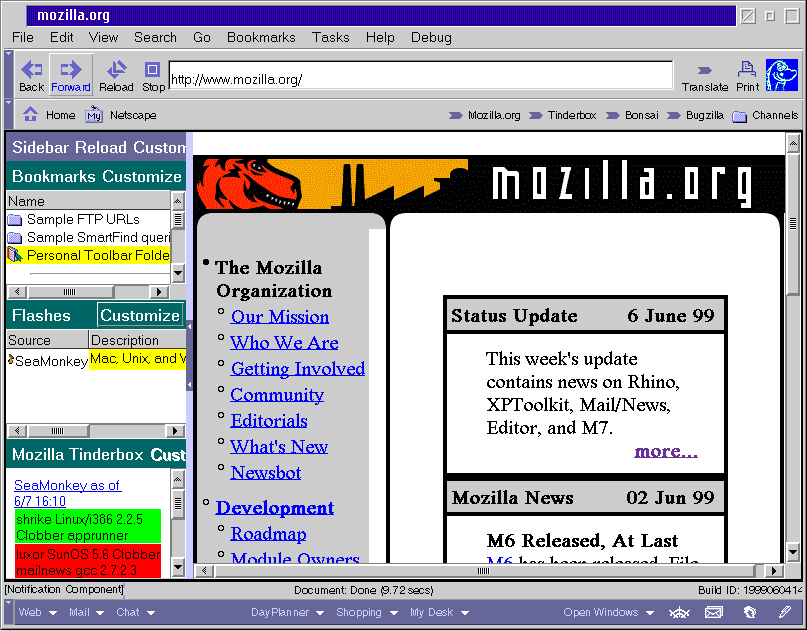The width and height of the screenshot is (807, 630).
Task: Follow the Who We Are link
Action: tap(284, 342)
